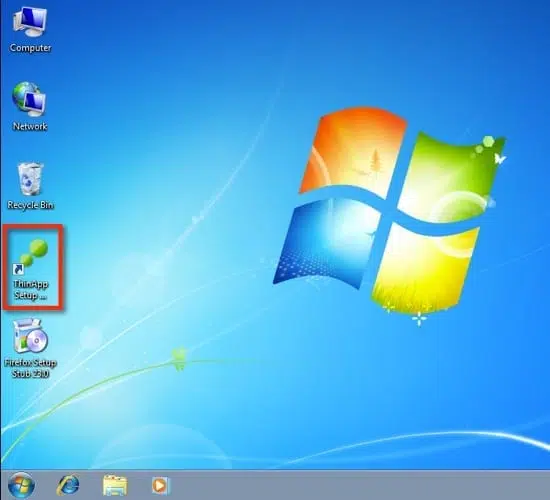Click the white butterfly on the Windows logo

(500, 159)
